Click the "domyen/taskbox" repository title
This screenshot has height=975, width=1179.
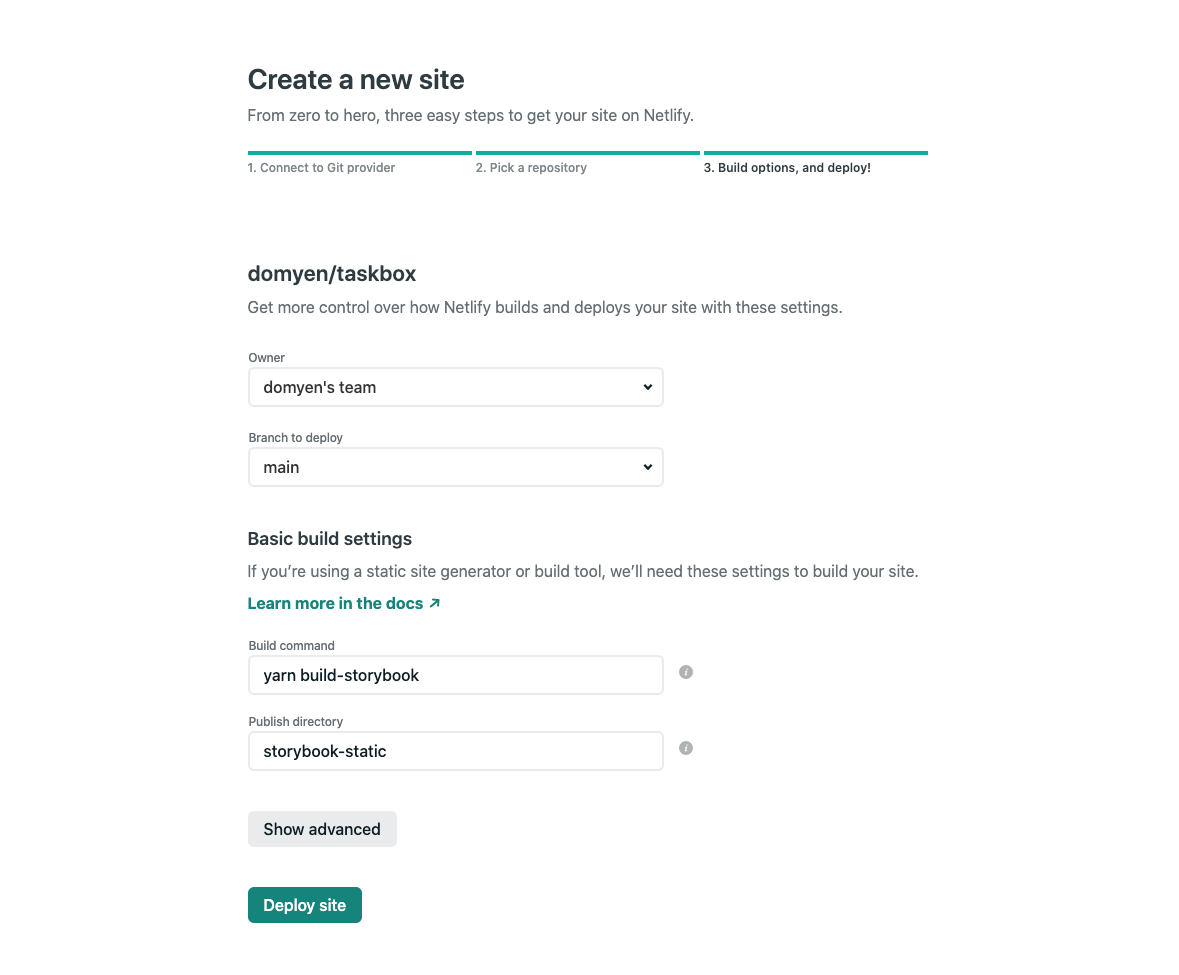(x=331, y=273)
